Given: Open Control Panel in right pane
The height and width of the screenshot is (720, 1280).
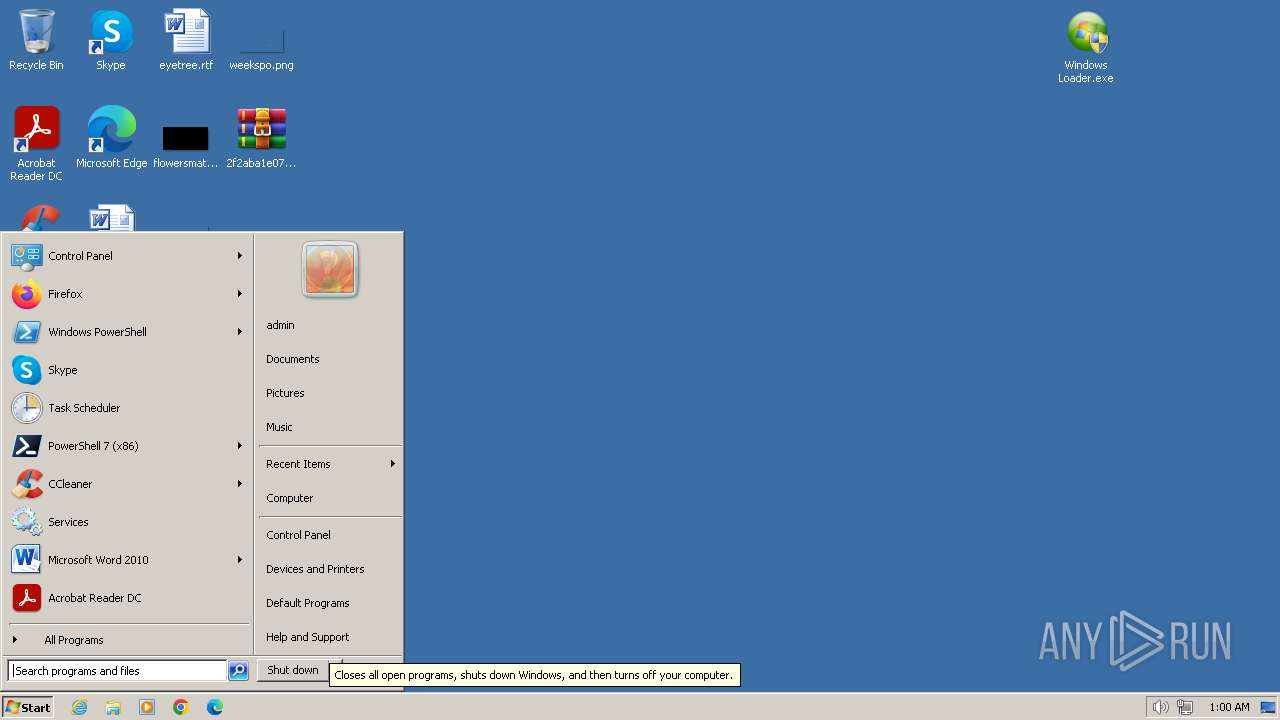Looking at the screenshot, I should coord(298,535).
